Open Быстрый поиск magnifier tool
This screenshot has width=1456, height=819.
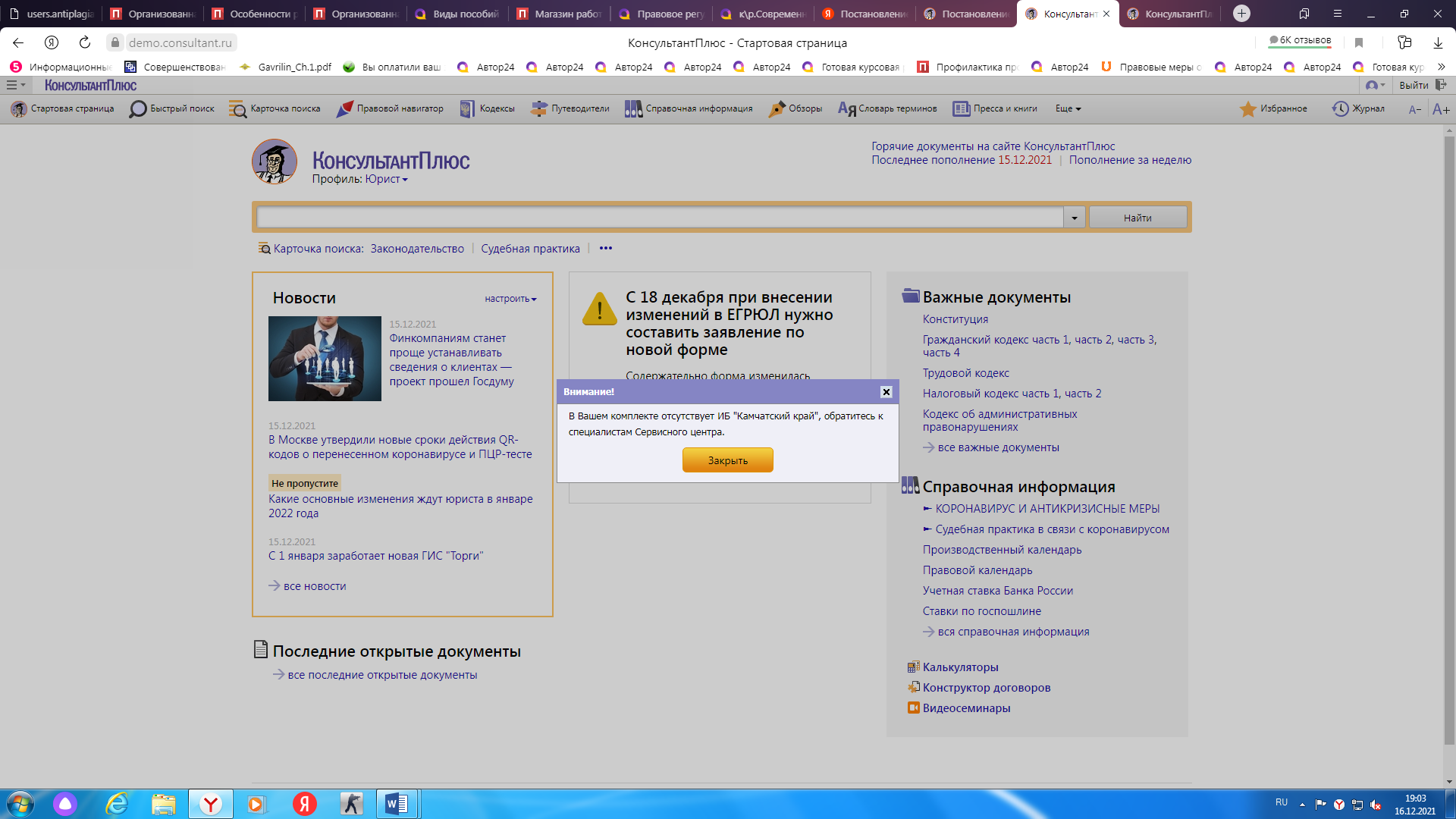pyautogui.click(x=138, y=109)
